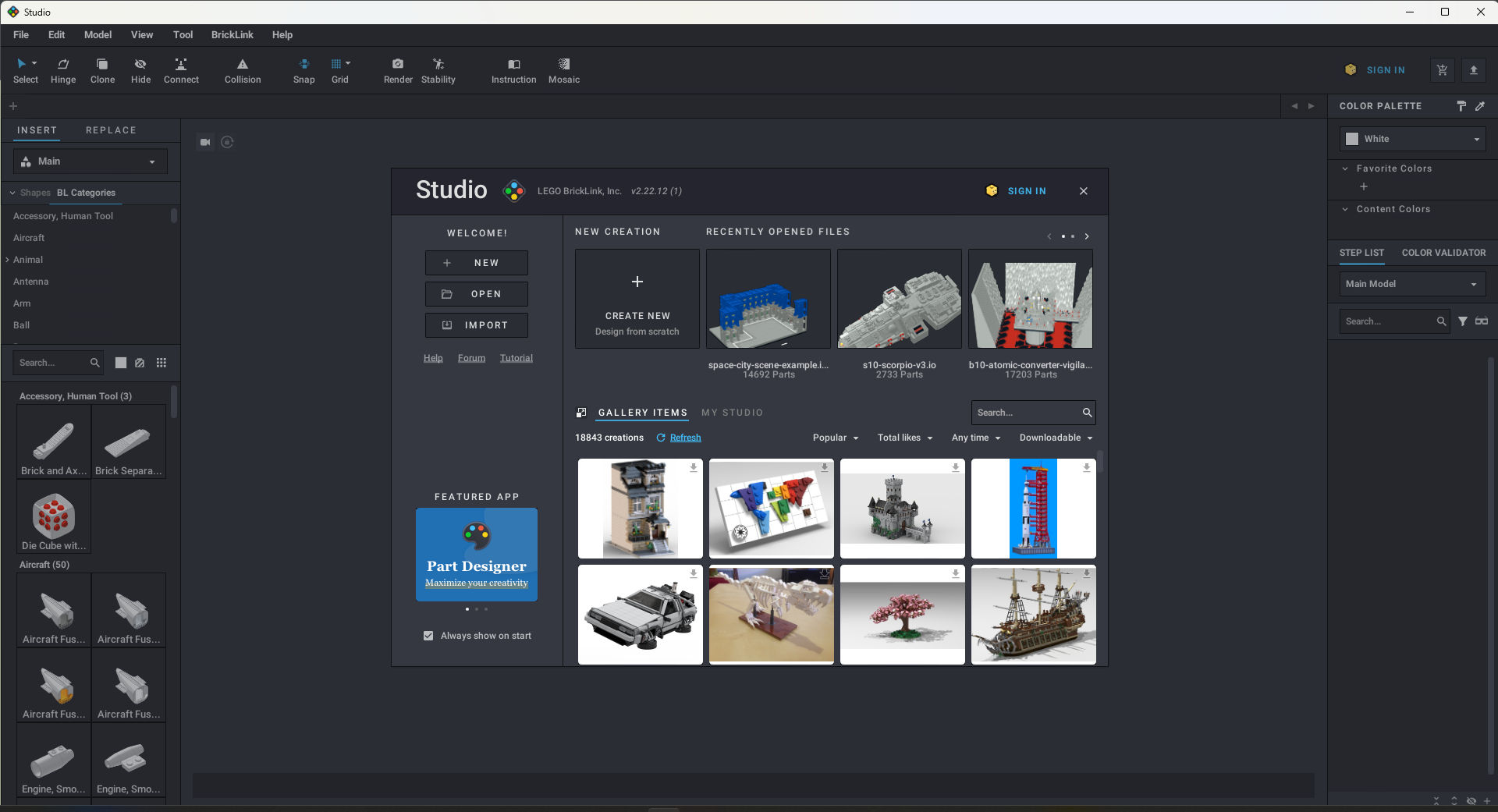1498x812 pixels.
Task: Click the shopping cart icon
Action: [1442, 70]
